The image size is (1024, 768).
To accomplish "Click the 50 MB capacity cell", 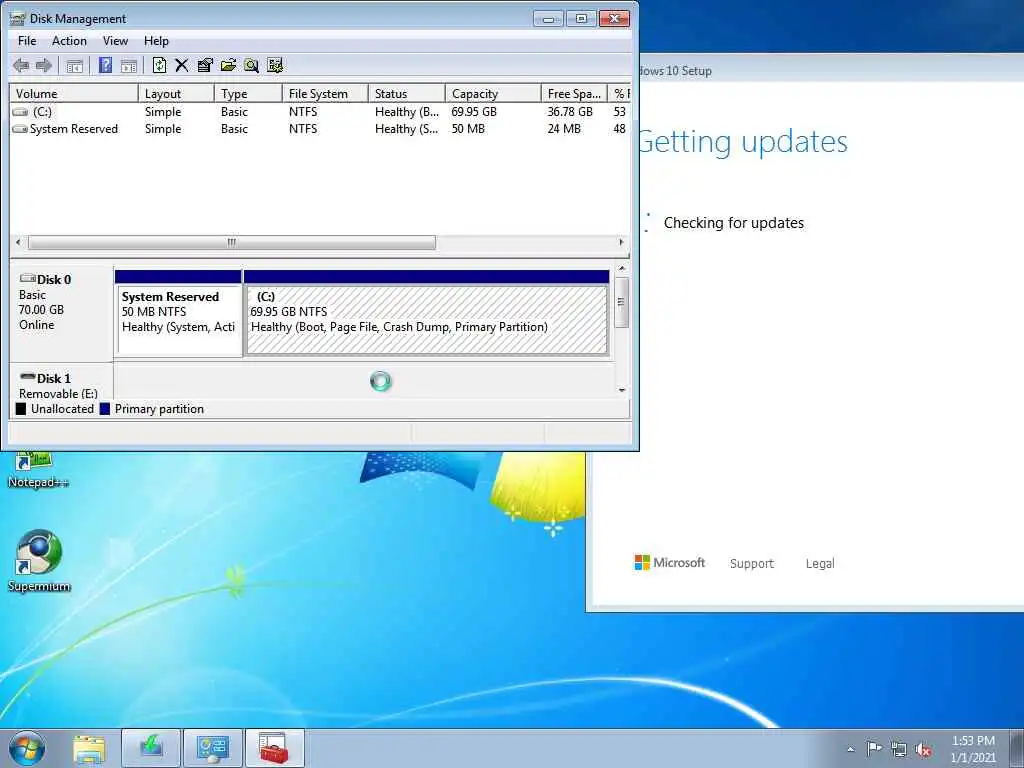I will (468, 129).
